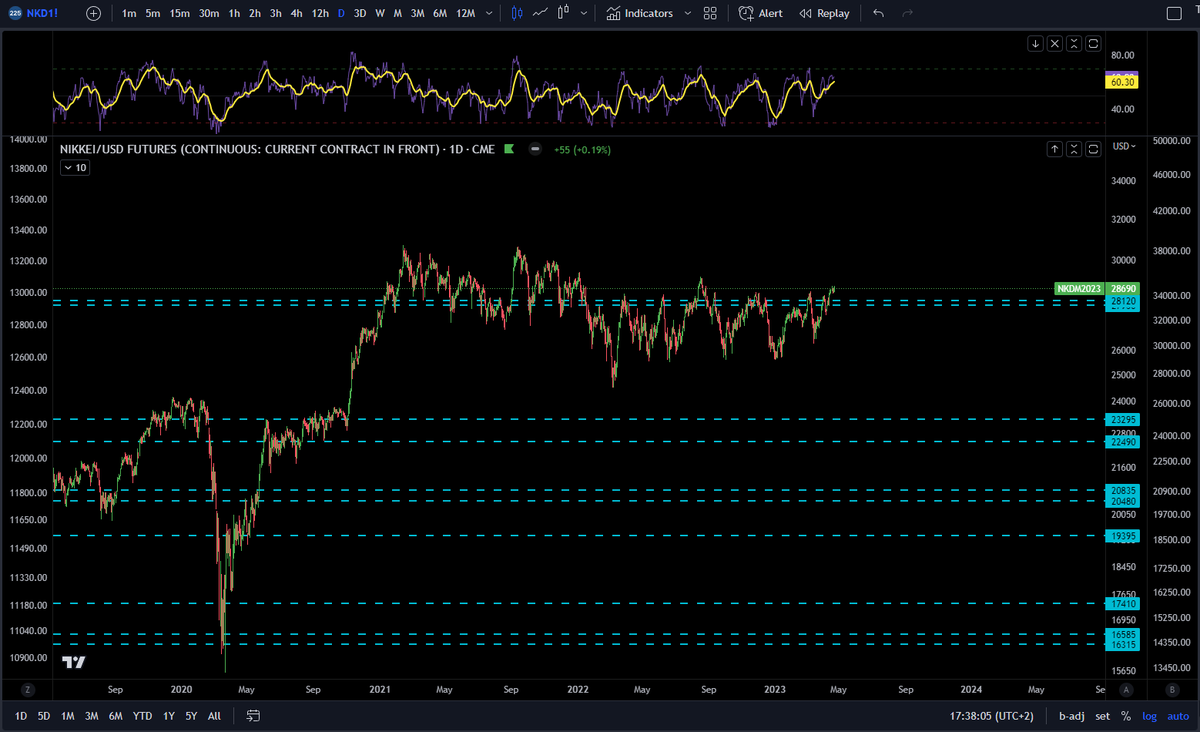This screenshot has width=1200, height=732.
Task: Expand the legend's 10 indicators chevron
Action: coord(75,168)
